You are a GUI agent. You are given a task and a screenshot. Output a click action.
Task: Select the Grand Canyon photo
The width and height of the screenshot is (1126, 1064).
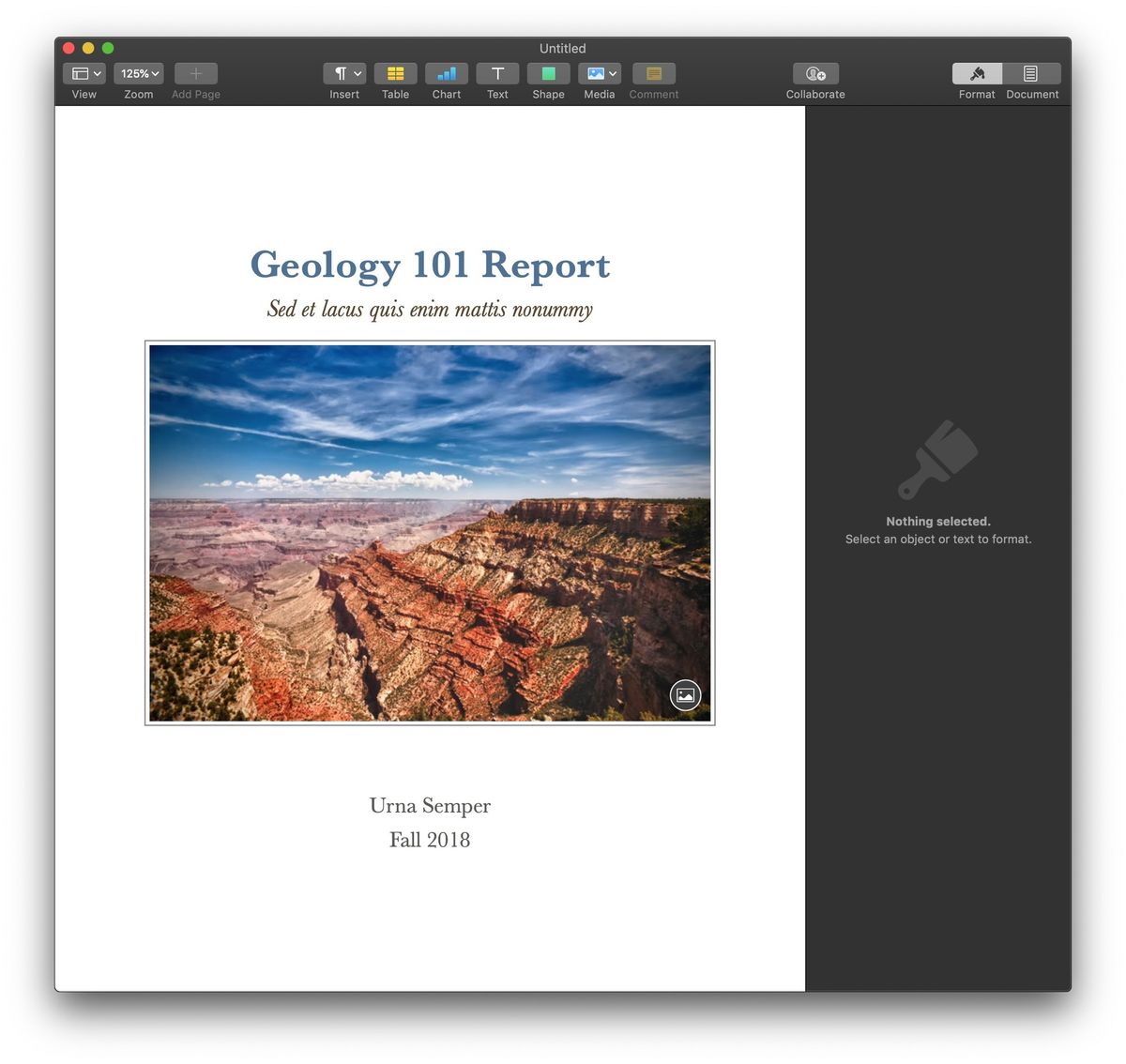(430, 533)
